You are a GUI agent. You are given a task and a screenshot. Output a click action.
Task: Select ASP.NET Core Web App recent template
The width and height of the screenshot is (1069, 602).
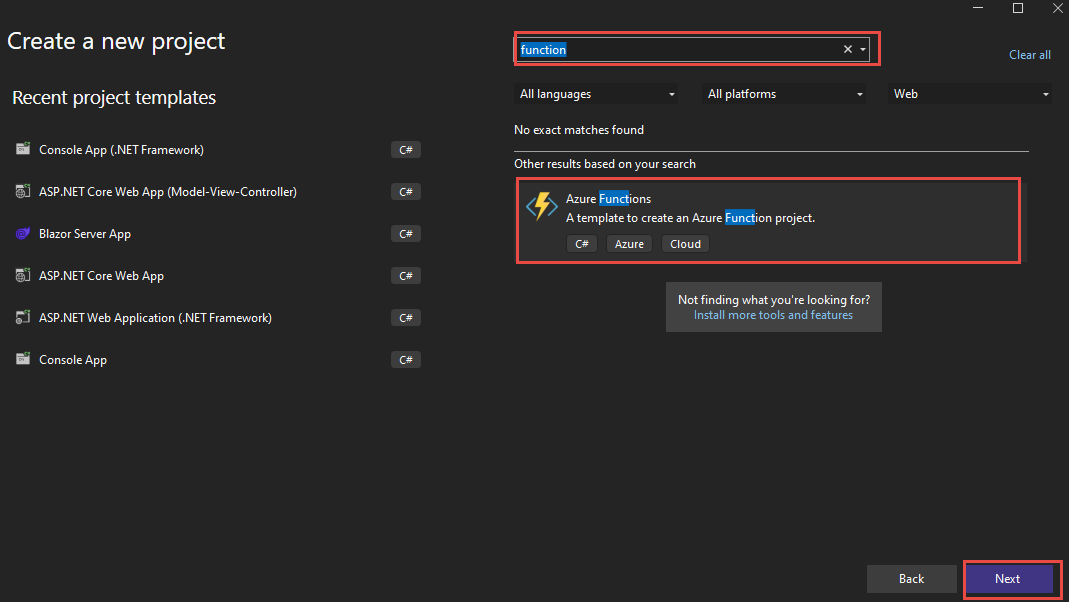pyautogui.click(x=217, y=275)
